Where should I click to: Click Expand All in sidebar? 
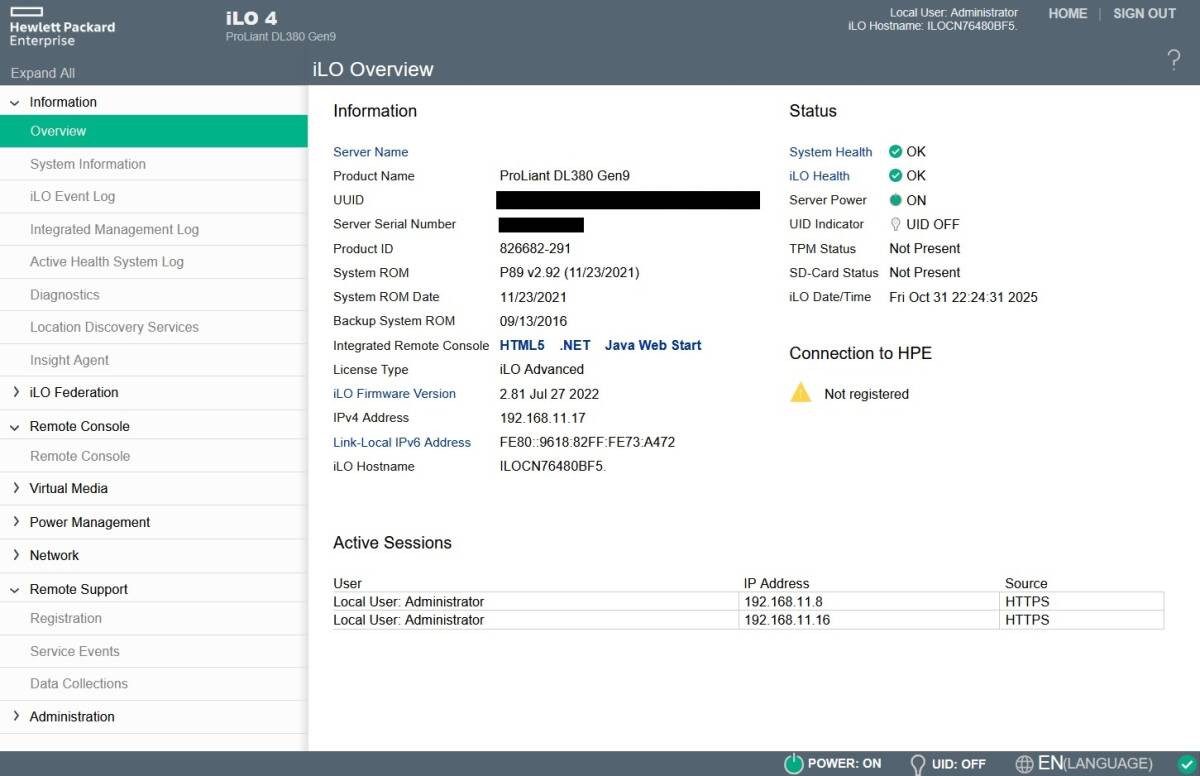(42, 73)
